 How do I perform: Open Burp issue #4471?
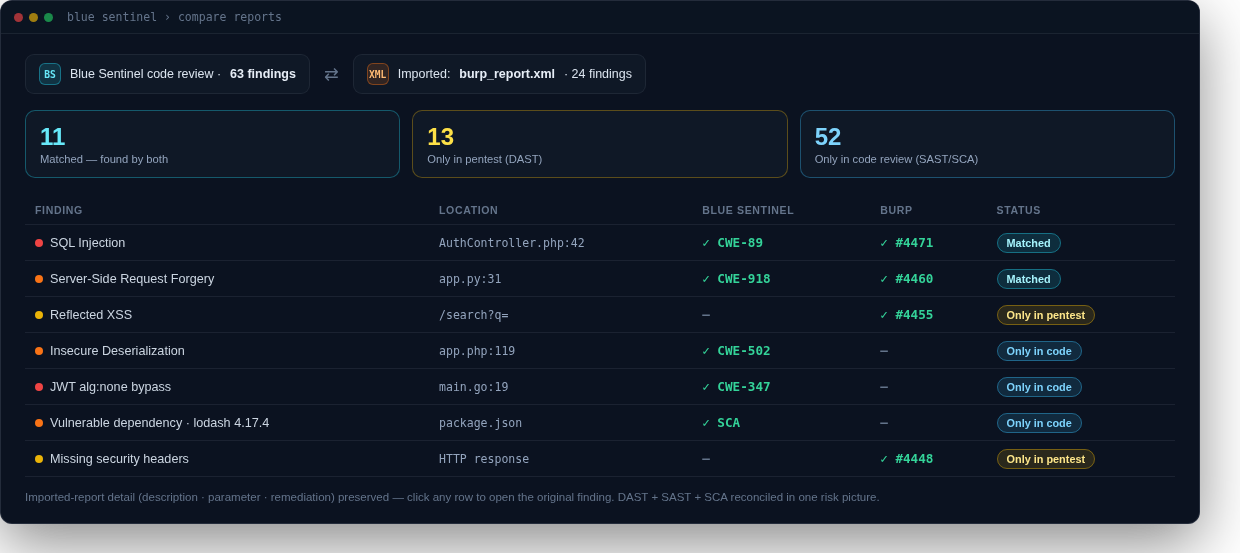coord(914,243)
